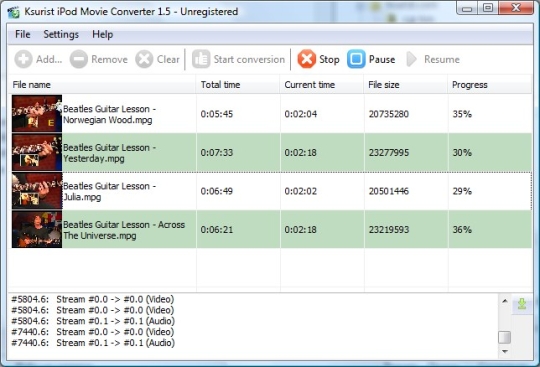Screen dimensions: 540x367
Task: Select file 'Beatles Guitar Lesson - Julia.mpg'
Action: (109, 191)
